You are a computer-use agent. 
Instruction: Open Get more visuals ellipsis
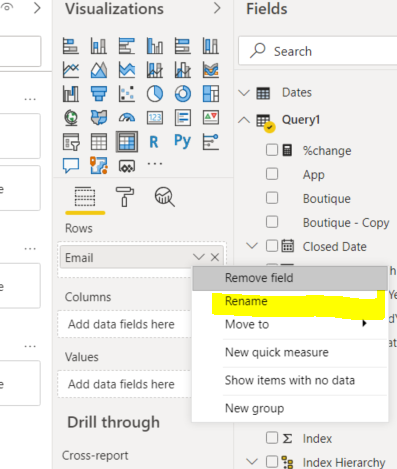pos(155,163)
